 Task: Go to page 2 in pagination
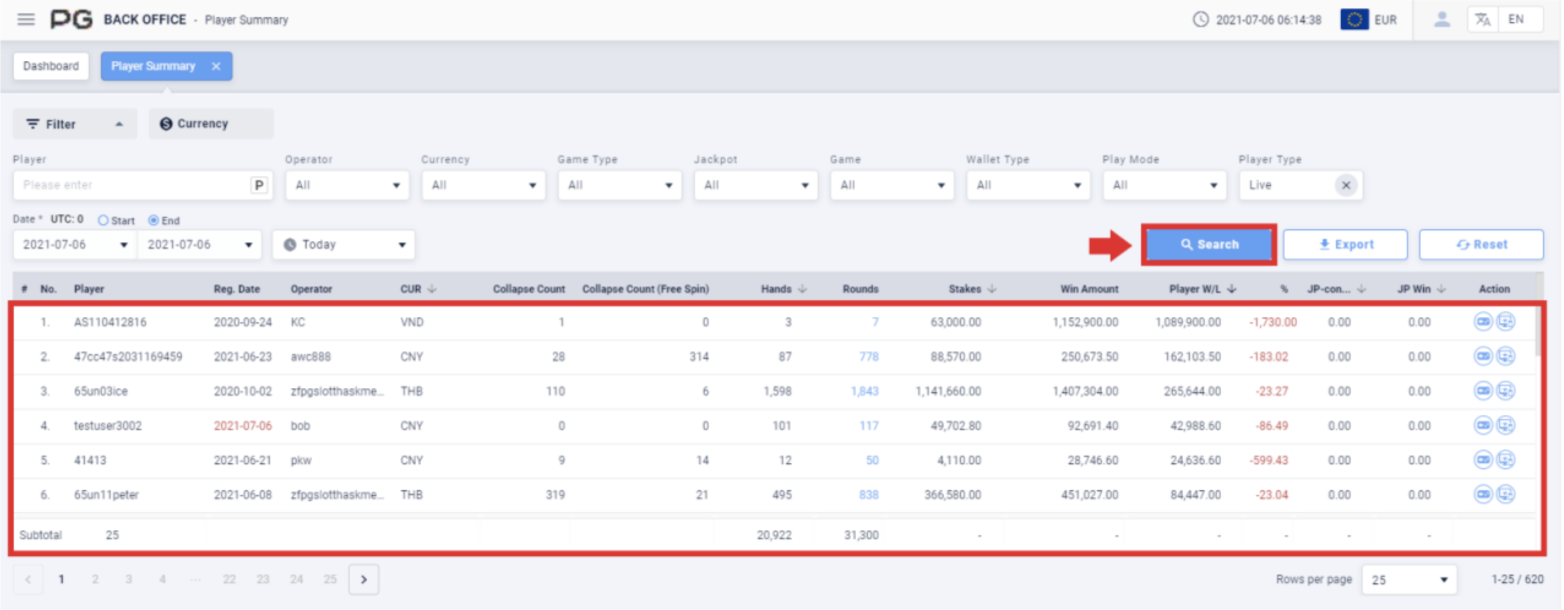click(95, 579)
